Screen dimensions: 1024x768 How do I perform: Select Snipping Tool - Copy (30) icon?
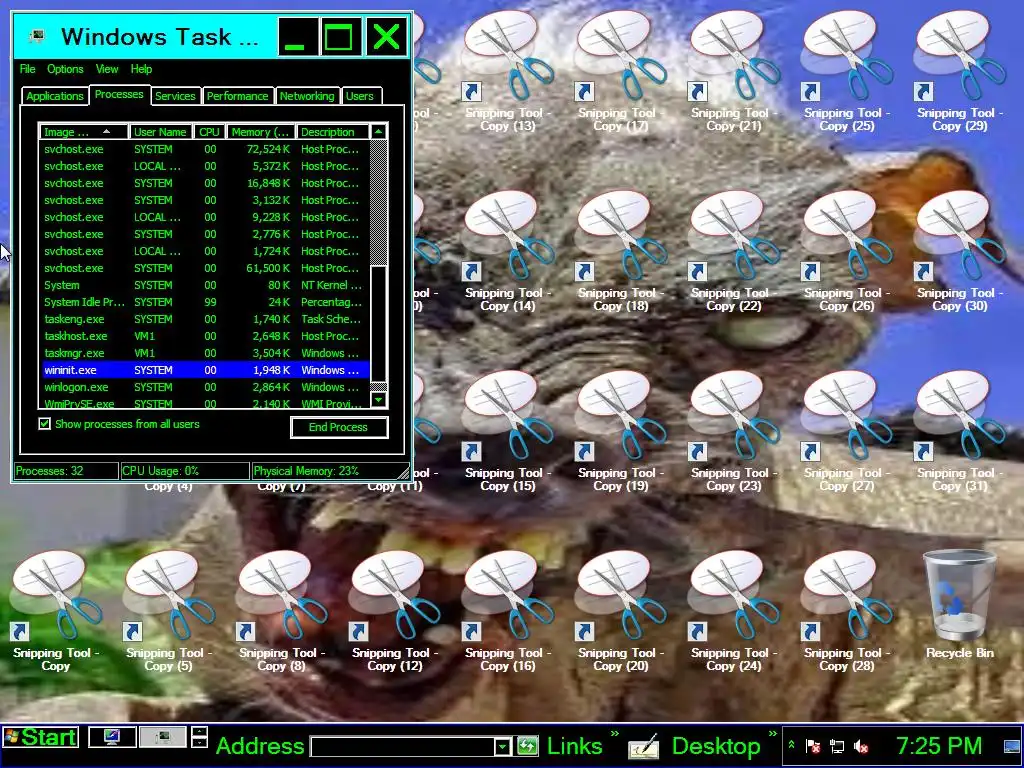pos(959,251)
